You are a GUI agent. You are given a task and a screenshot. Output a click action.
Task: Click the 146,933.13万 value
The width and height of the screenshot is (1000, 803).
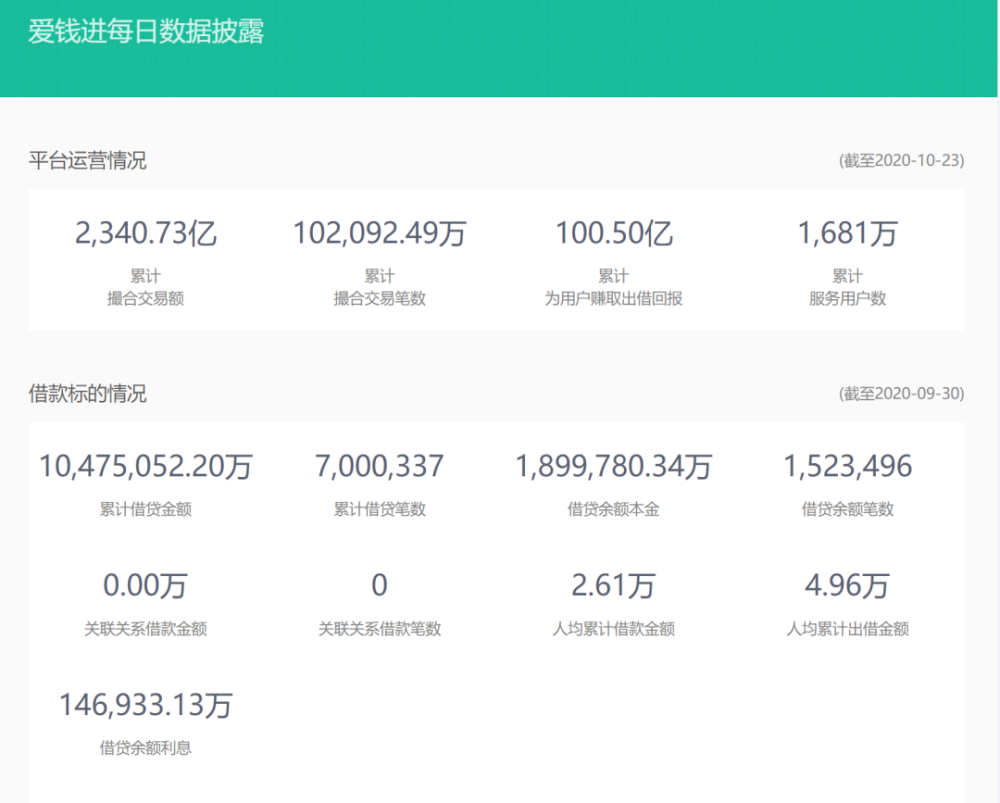pos(146,705)
